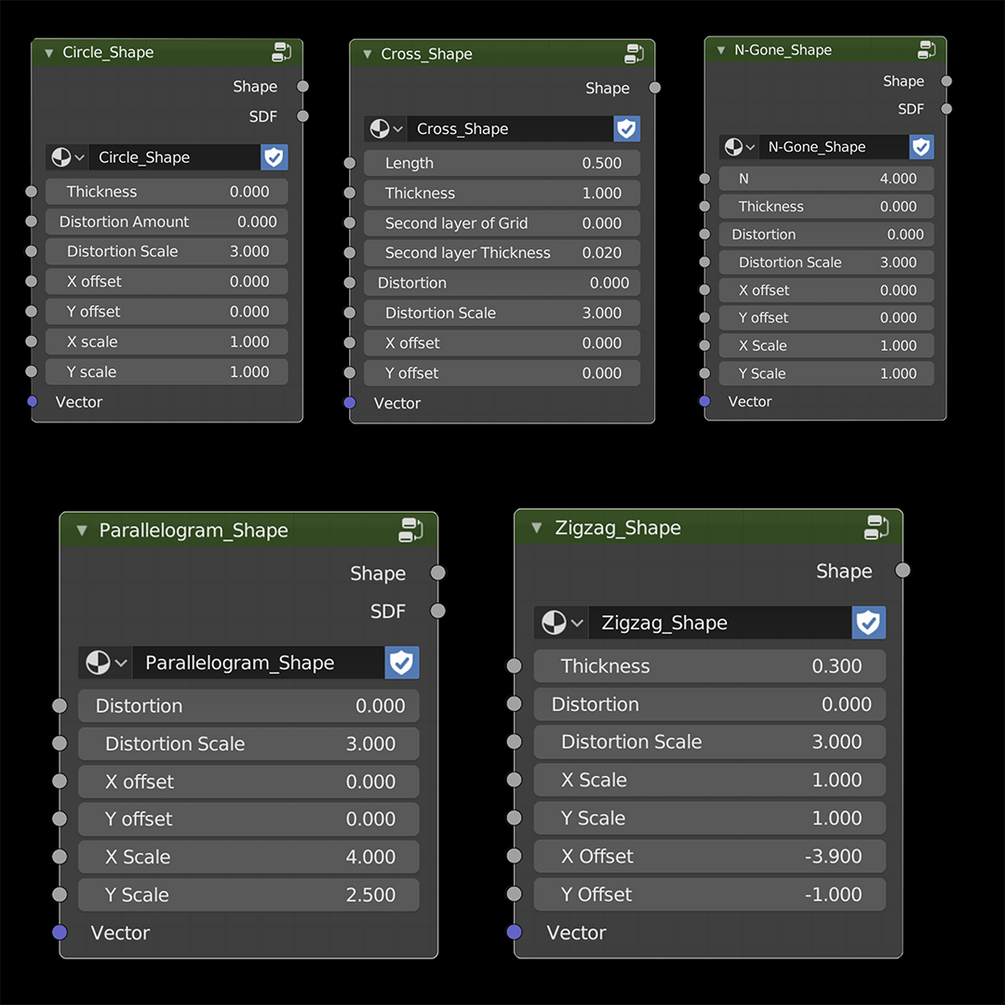Click the Zigzag_Shape group name field
This screenshot has width=1005, height=1005.
pyautogui.click(x=720, y=622)
